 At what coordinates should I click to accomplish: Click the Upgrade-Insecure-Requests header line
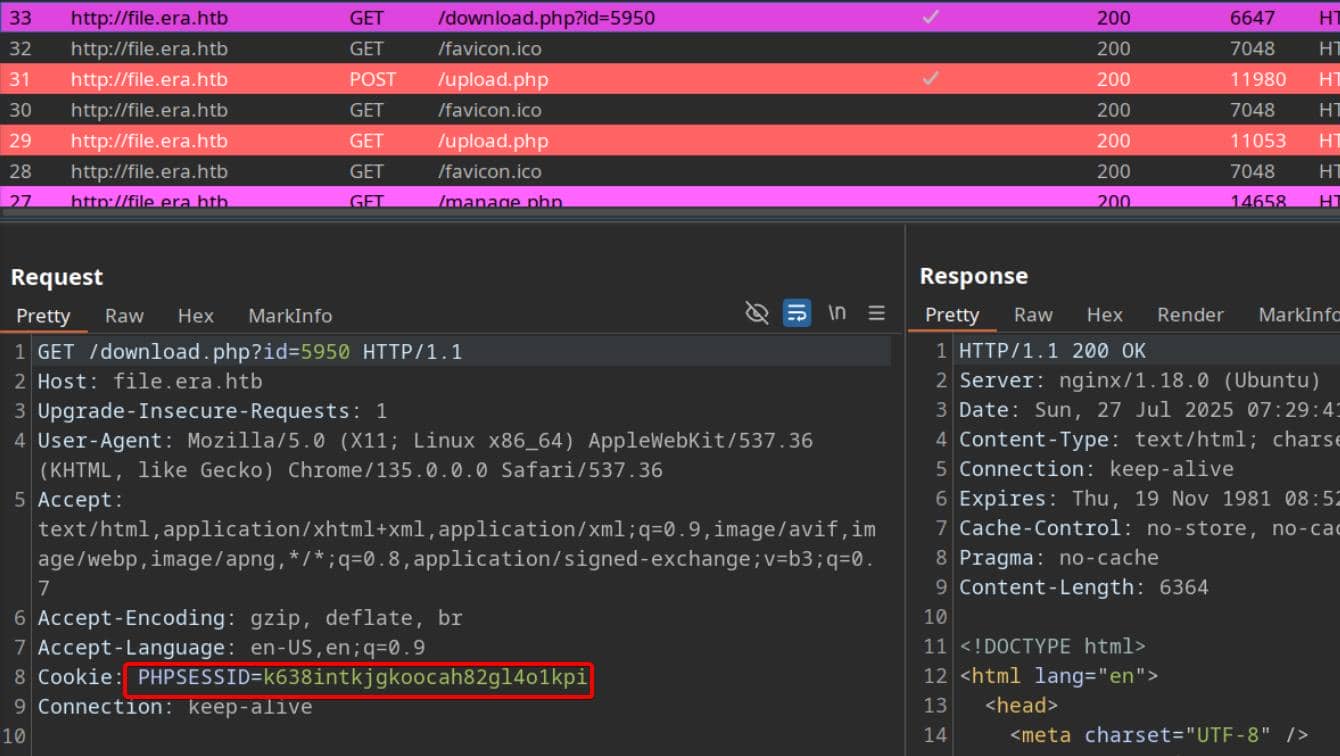[x=212, y=411]
